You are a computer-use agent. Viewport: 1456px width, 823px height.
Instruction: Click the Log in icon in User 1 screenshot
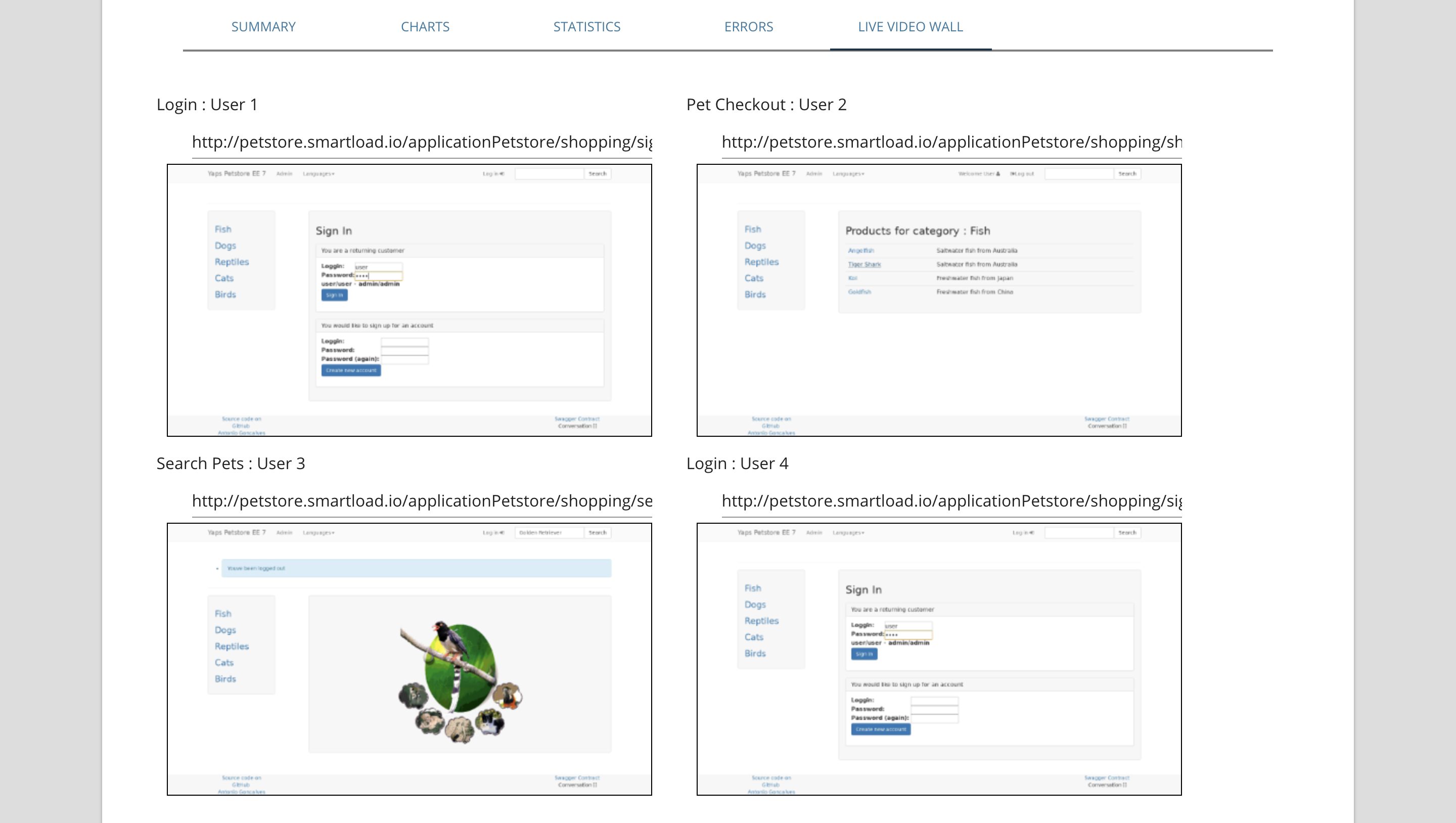pos(501,174)
